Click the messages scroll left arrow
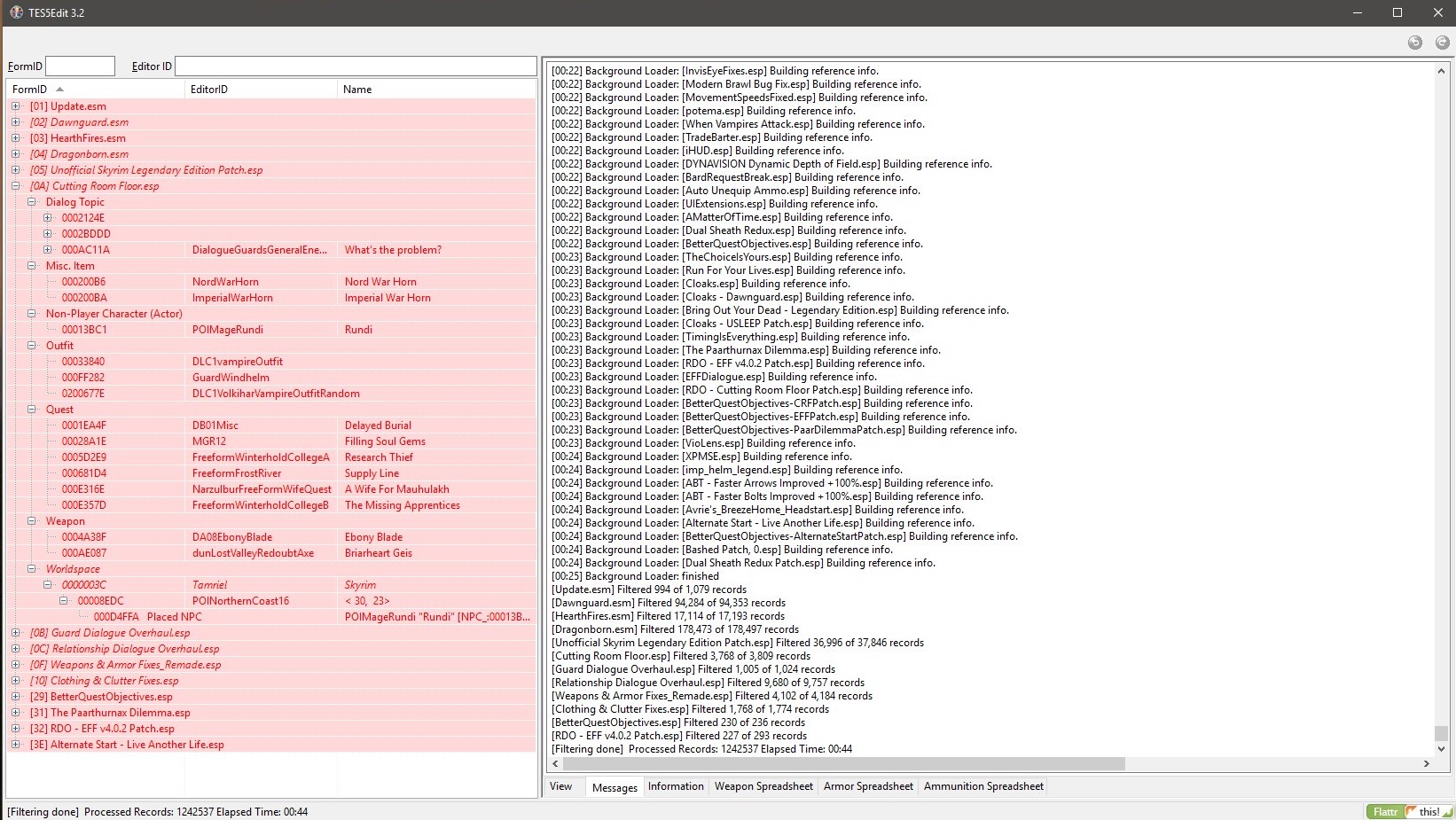This screenshot has height=820, width=1456. pos(556,763)
